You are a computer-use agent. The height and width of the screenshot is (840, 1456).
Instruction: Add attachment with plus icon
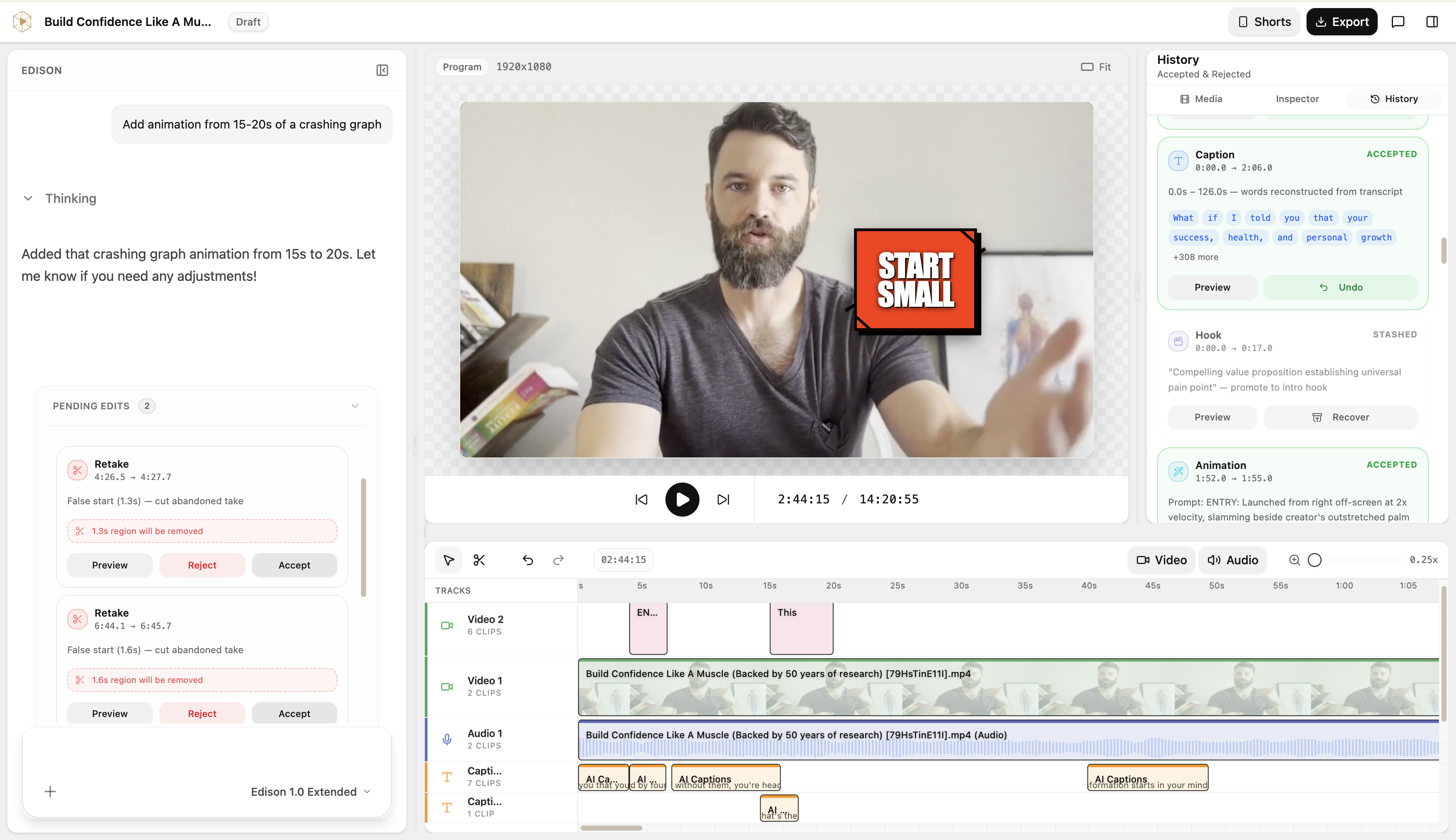(x=50, y=791)
